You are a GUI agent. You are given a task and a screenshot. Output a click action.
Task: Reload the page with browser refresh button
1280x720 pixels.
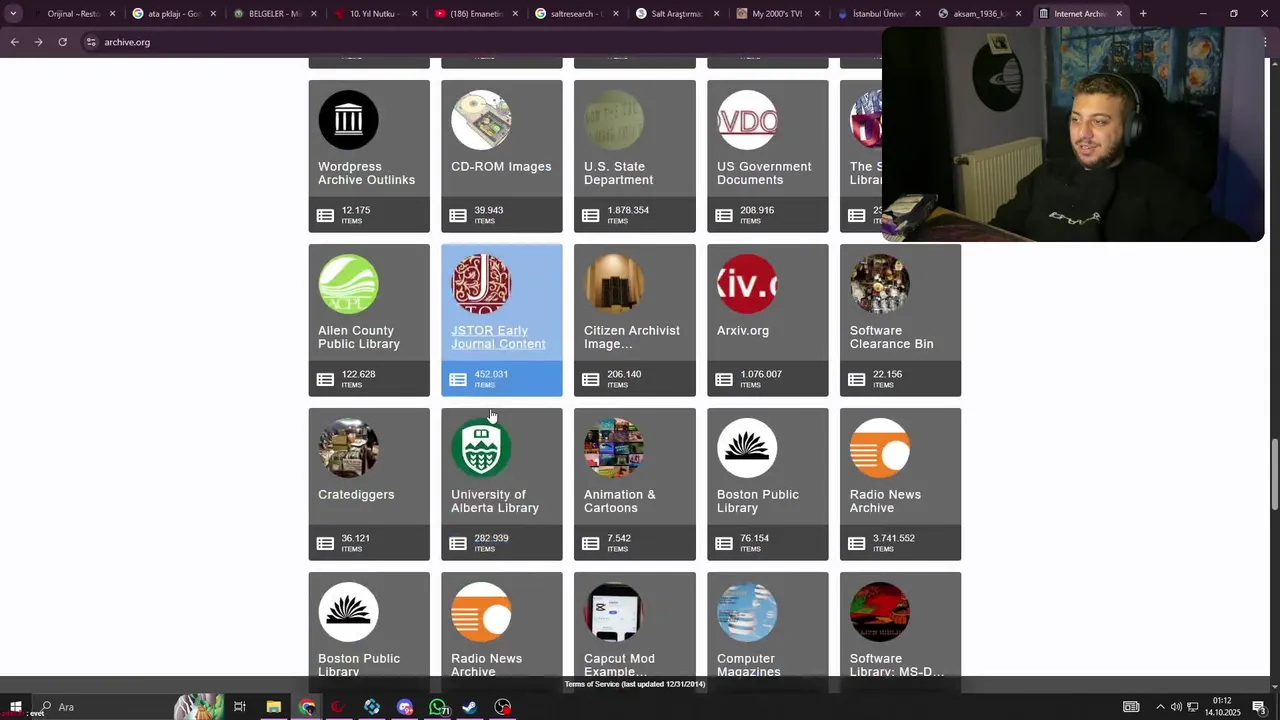[62, 42]
